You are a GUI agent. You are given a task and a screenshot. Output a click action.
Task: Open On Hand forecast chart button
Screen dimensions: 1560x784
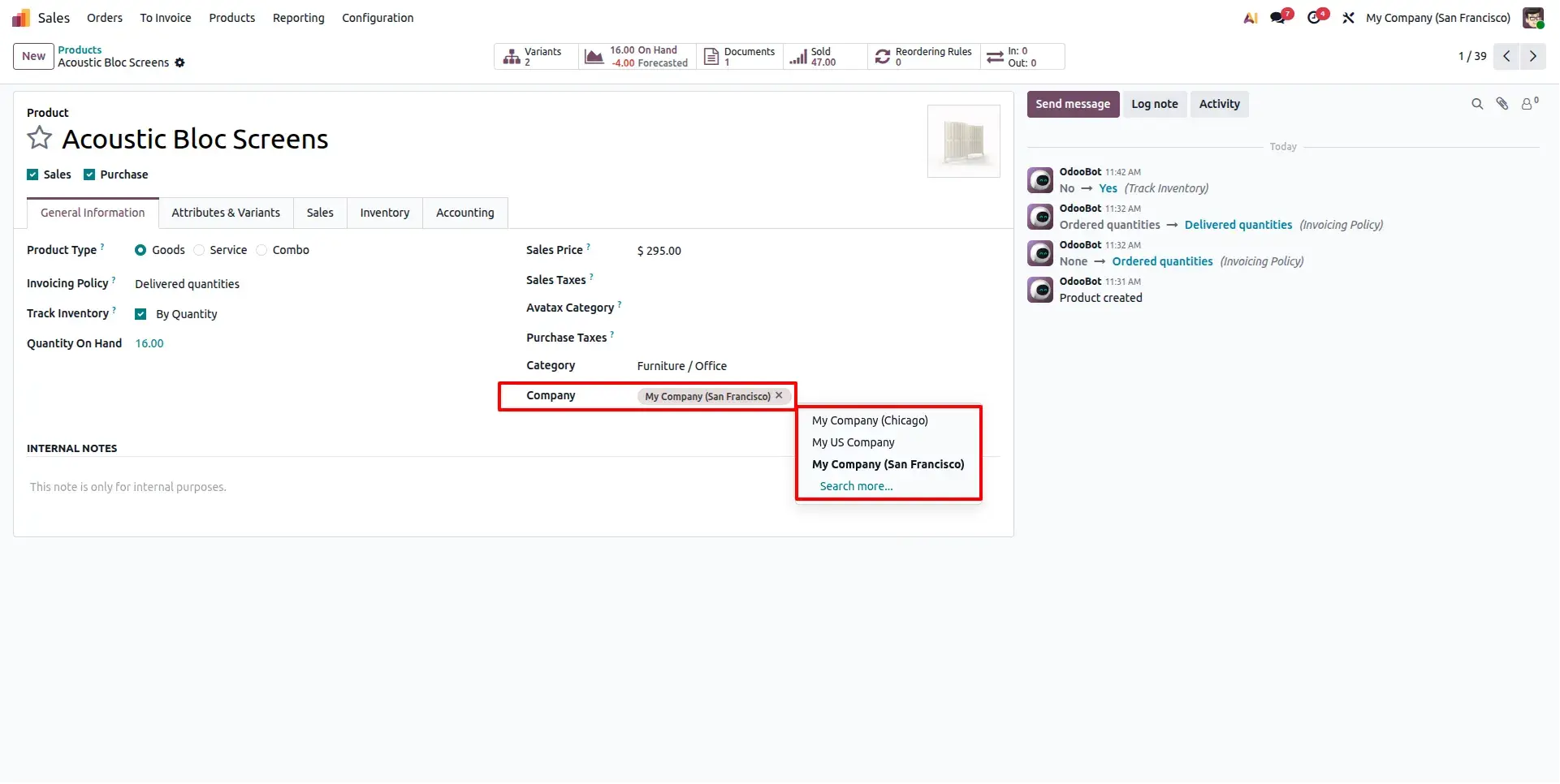(x=637, y=57)
